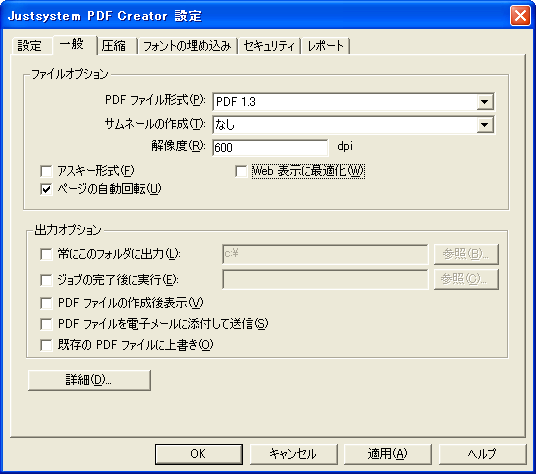Screen dimensions: 536x474
Task: Enable PDF ファイルの作成後表示 checkbox
Action: [46, 303]
